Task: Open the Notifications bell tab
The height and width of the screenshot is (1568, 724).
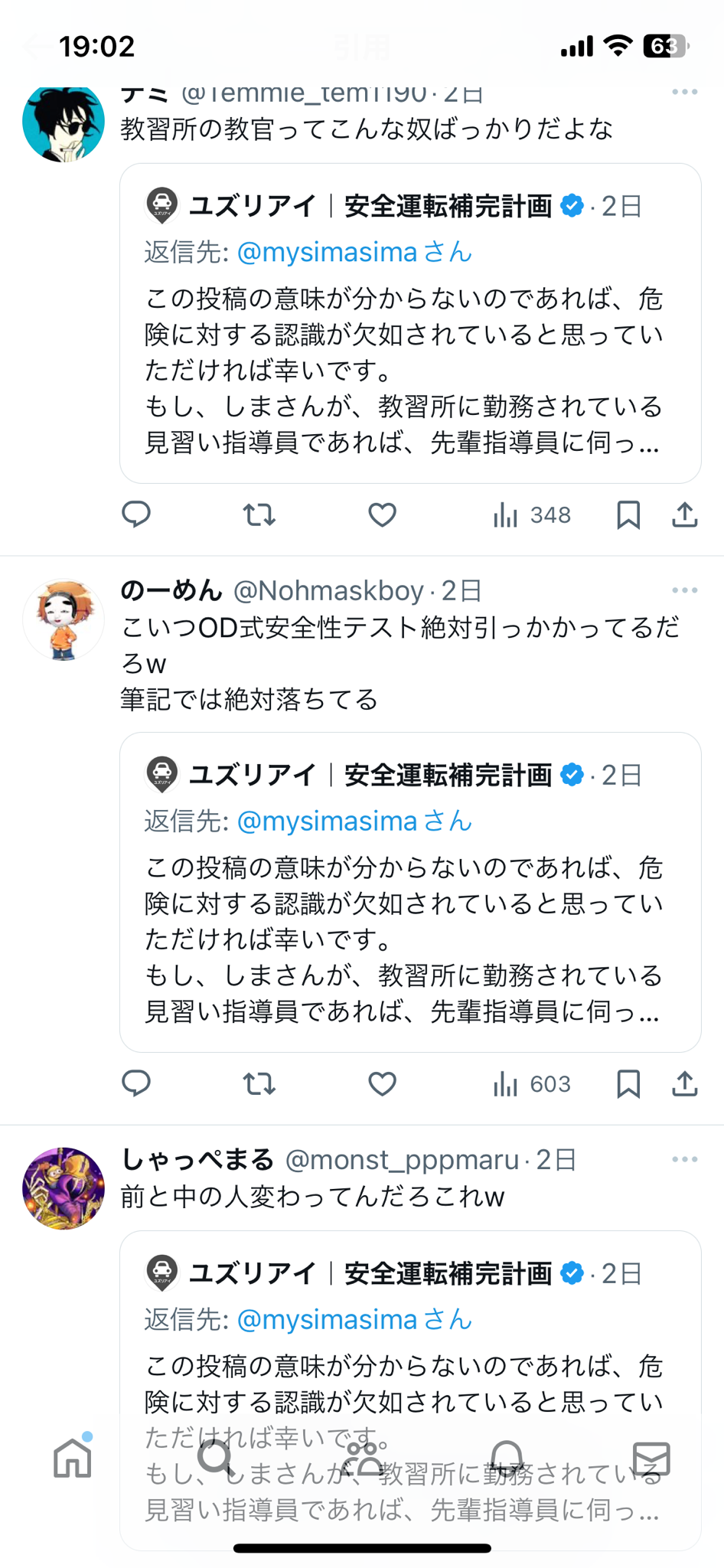Action: (x=507, y=1457)
